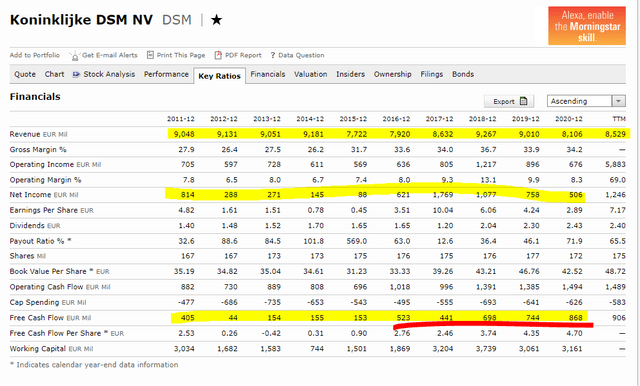Click the Earnings Per Share row label
Image resolution: width=640 pixels, height=386 pixels.
51,211
